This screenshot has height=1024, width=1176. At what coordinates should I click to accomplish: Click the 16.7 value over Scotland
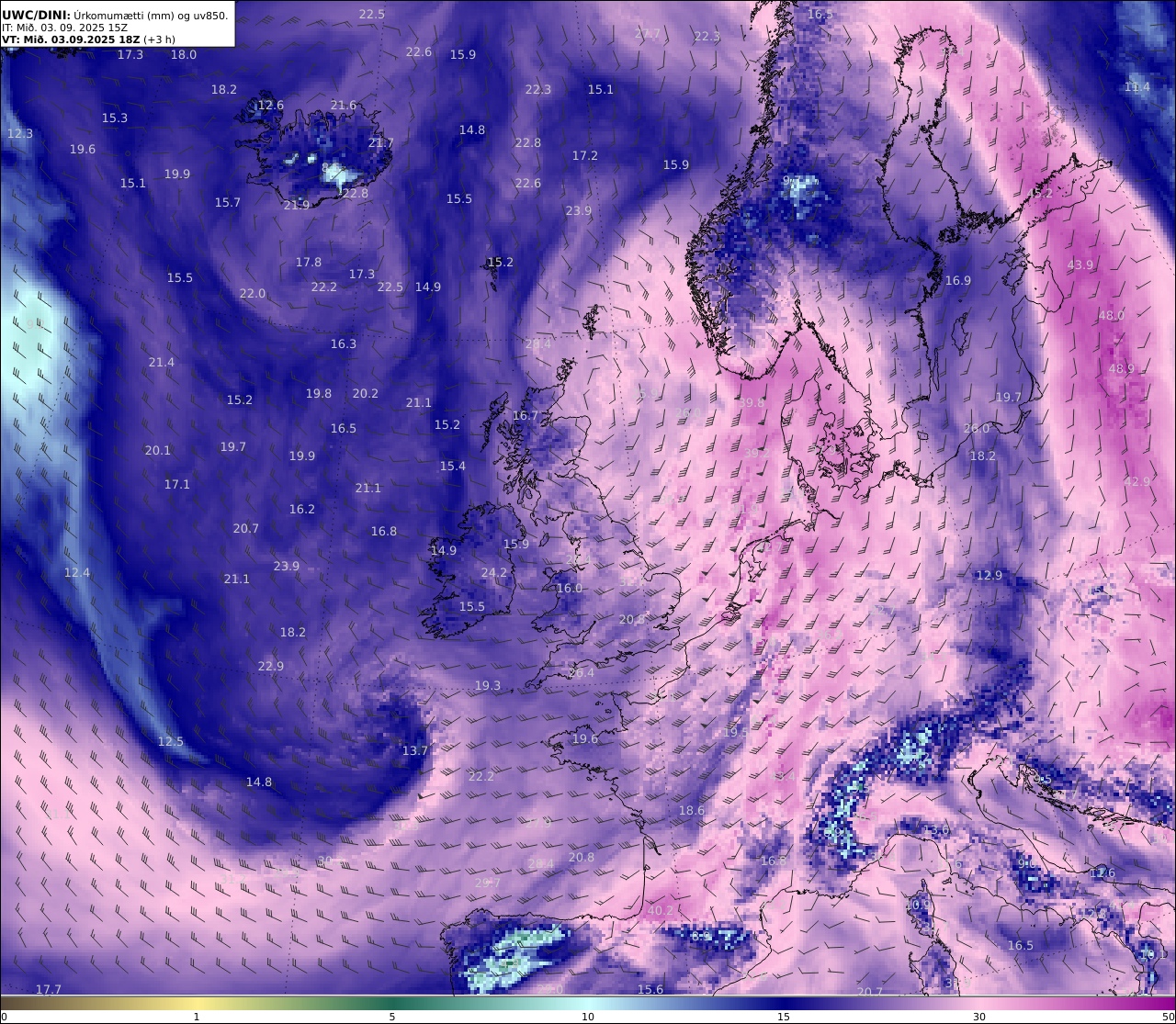click(x=526, y=415)
